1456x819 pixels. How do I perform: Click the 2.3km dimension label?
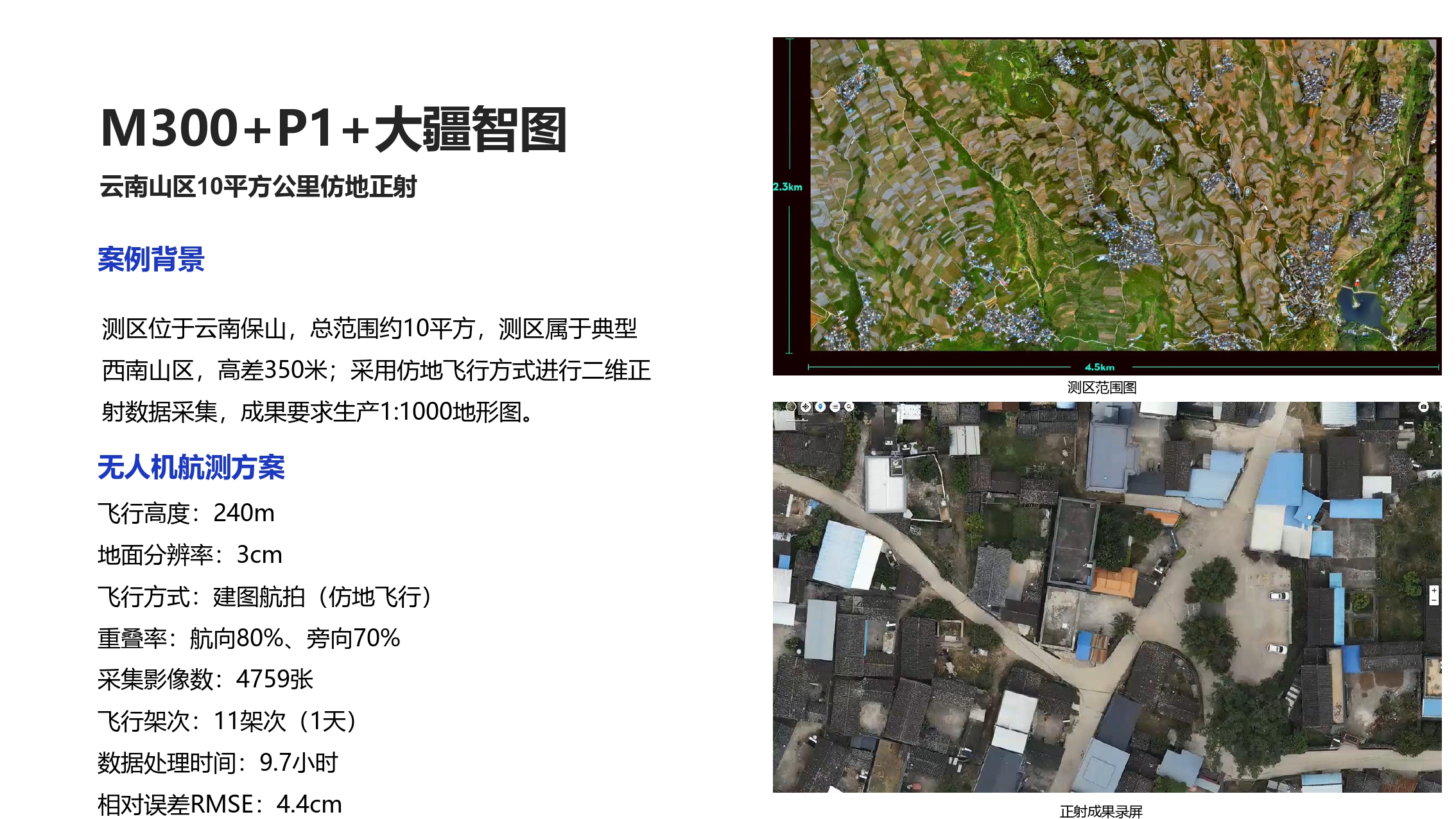[788, 187]
